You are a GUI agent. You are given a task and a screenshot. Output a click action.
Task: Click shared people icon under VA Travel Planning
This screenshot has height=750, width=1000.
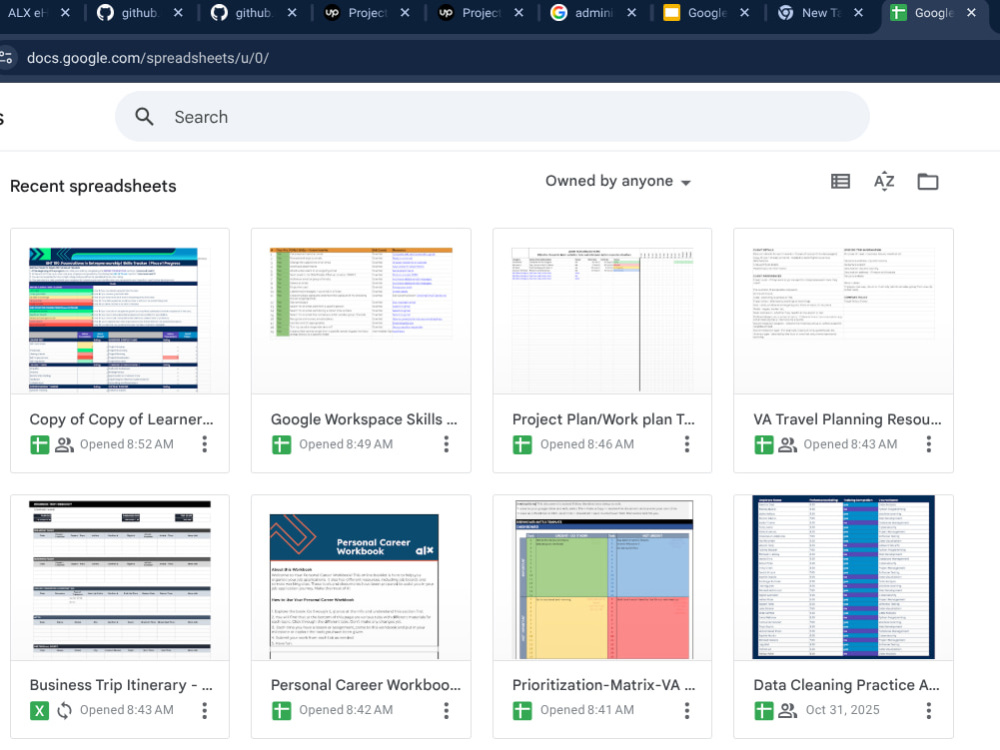coord(788,445)
